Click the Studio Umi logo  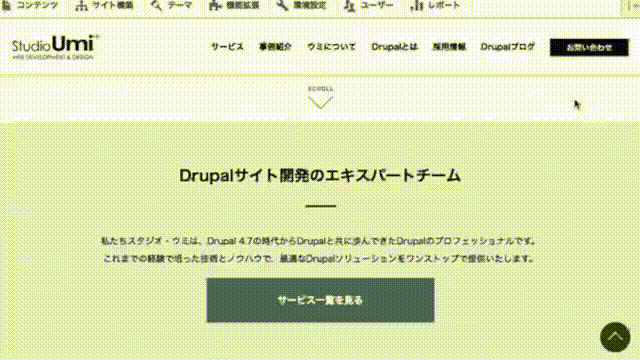coord(56,47)
